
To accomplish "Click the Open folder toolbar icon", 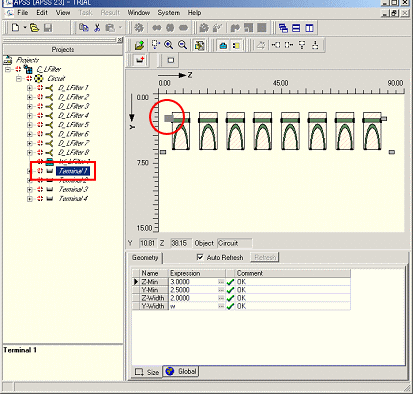I will (x=34, y=28).
